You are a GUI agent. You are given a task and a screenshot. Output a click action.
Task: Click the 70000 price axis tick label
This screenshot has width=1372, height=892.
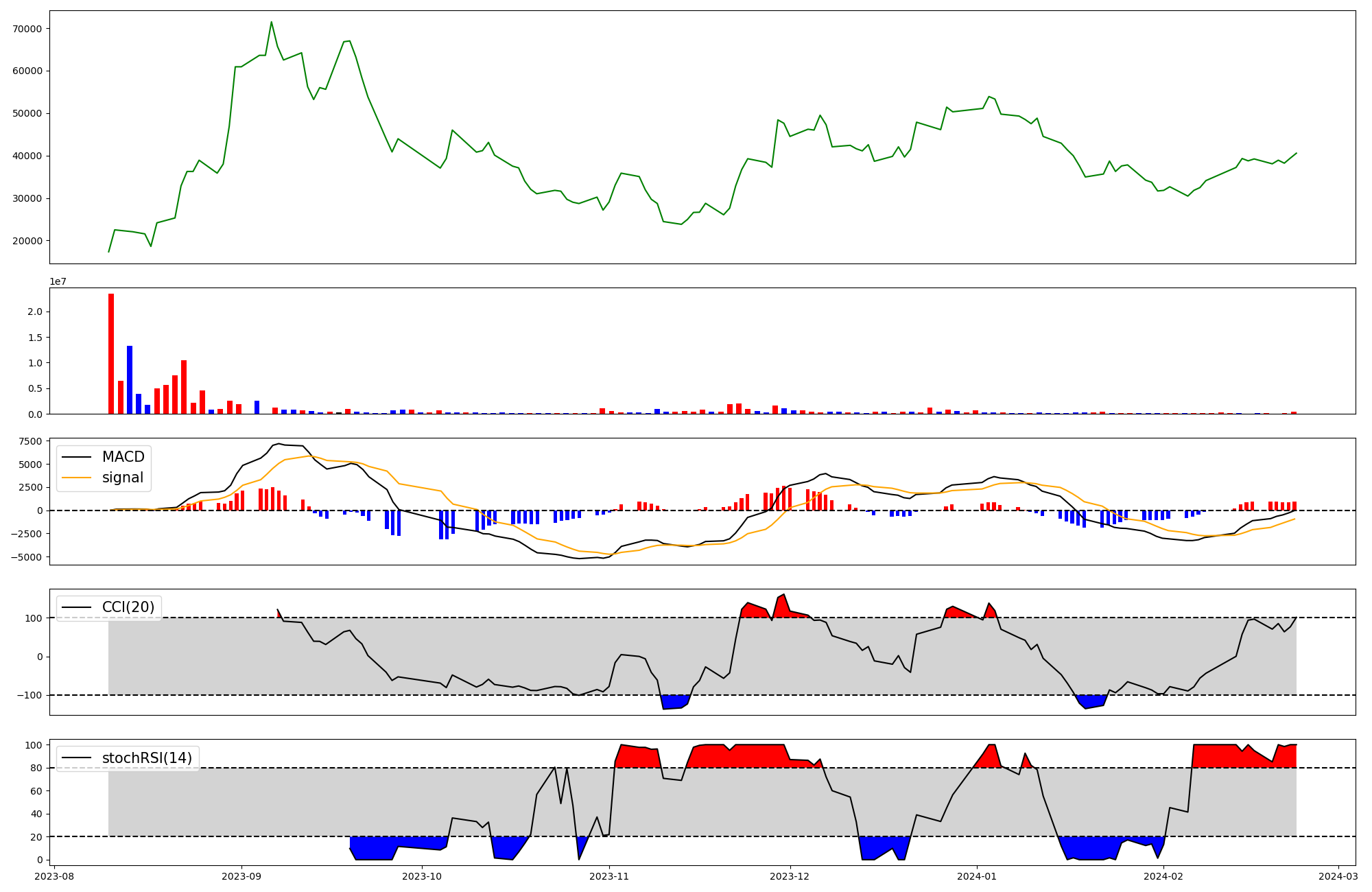coord(27,29)
